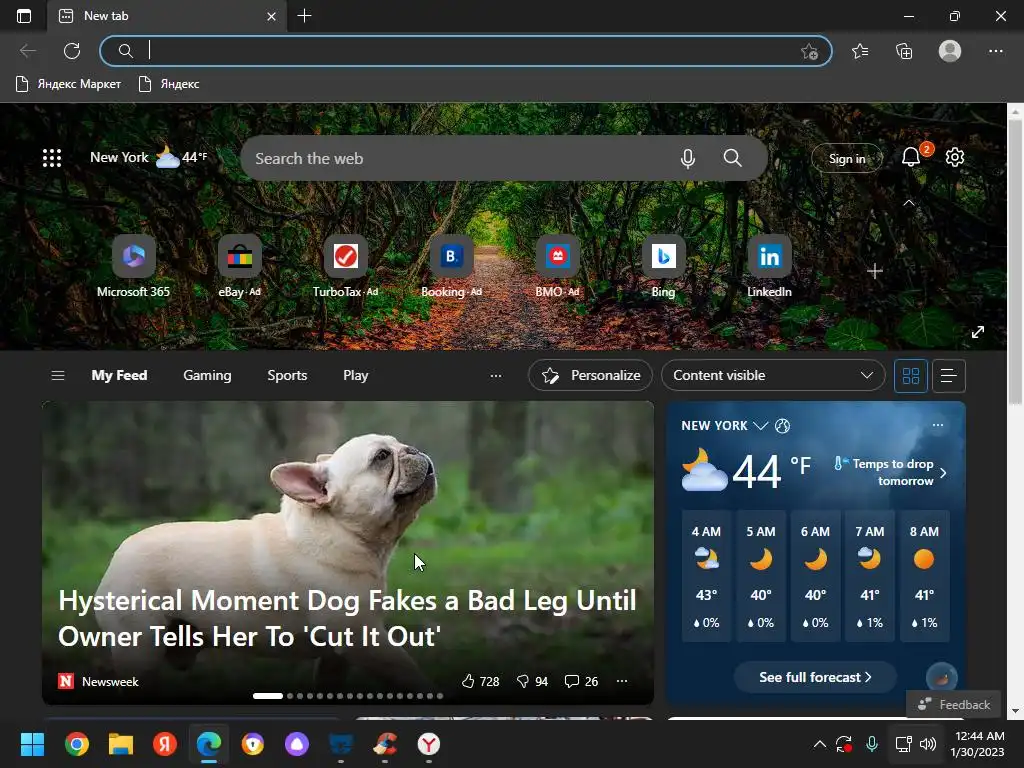Open notifications bell with badge

pos(912,157)
